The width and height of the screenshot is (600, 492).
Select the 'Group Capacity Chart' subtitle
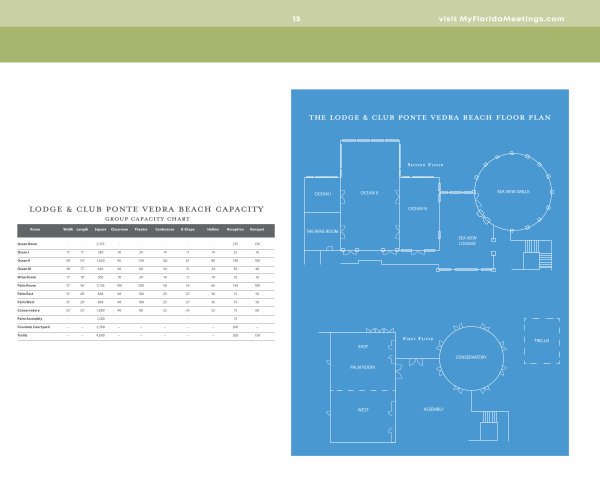click(x=147, y=219)
